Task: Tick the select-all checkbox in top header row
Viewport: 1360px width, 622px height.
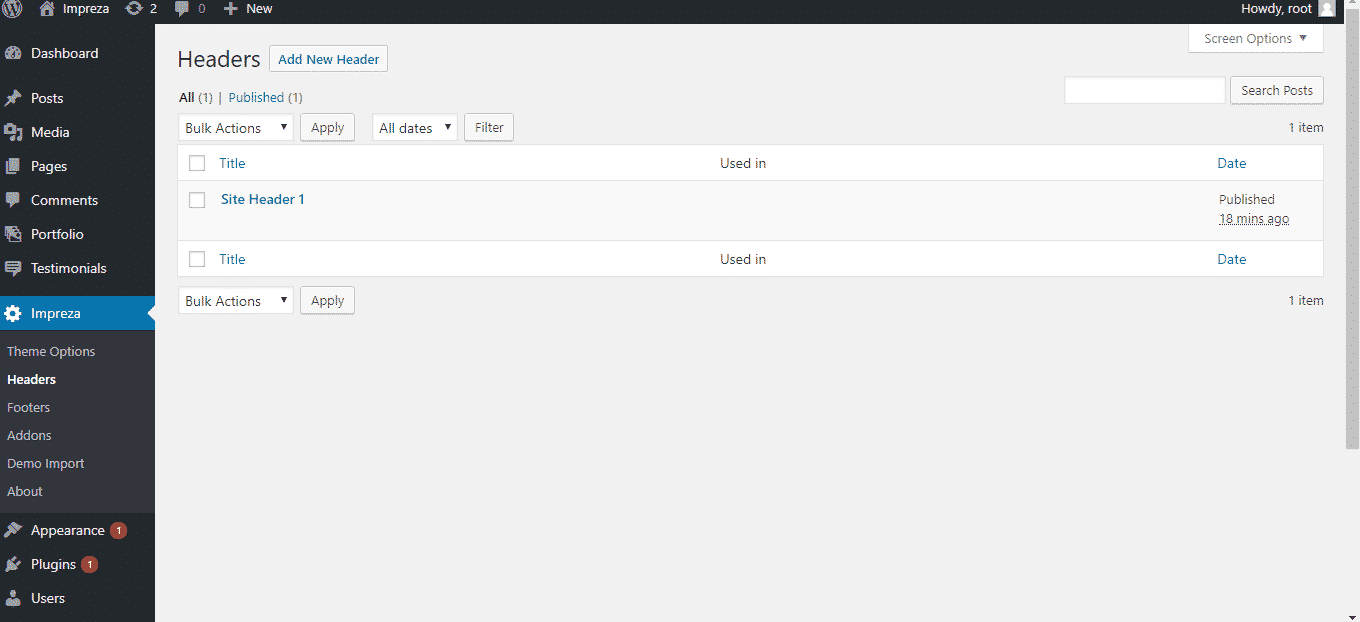Action: [197, 163]
